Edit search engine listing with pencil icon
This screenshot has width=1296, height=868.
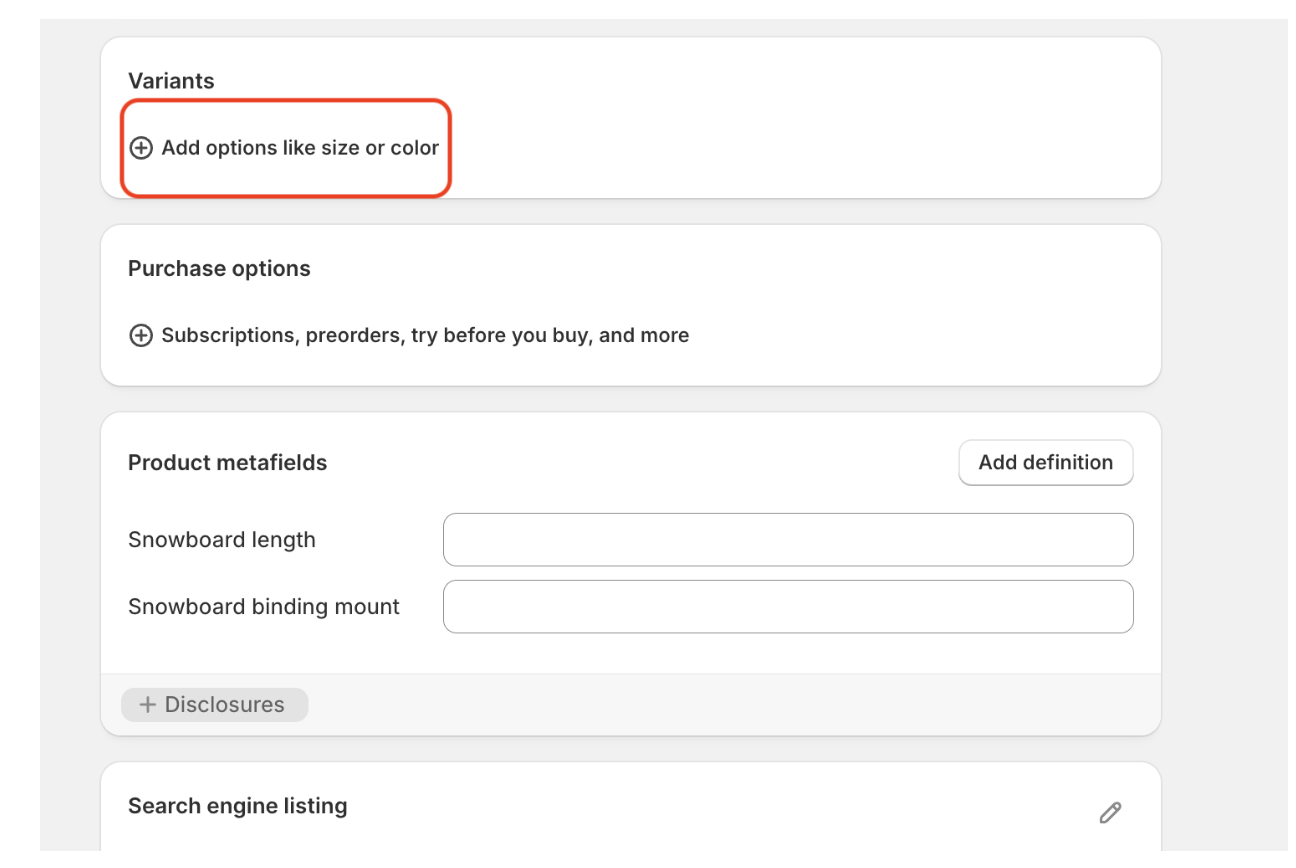[x=1110, y=812]
